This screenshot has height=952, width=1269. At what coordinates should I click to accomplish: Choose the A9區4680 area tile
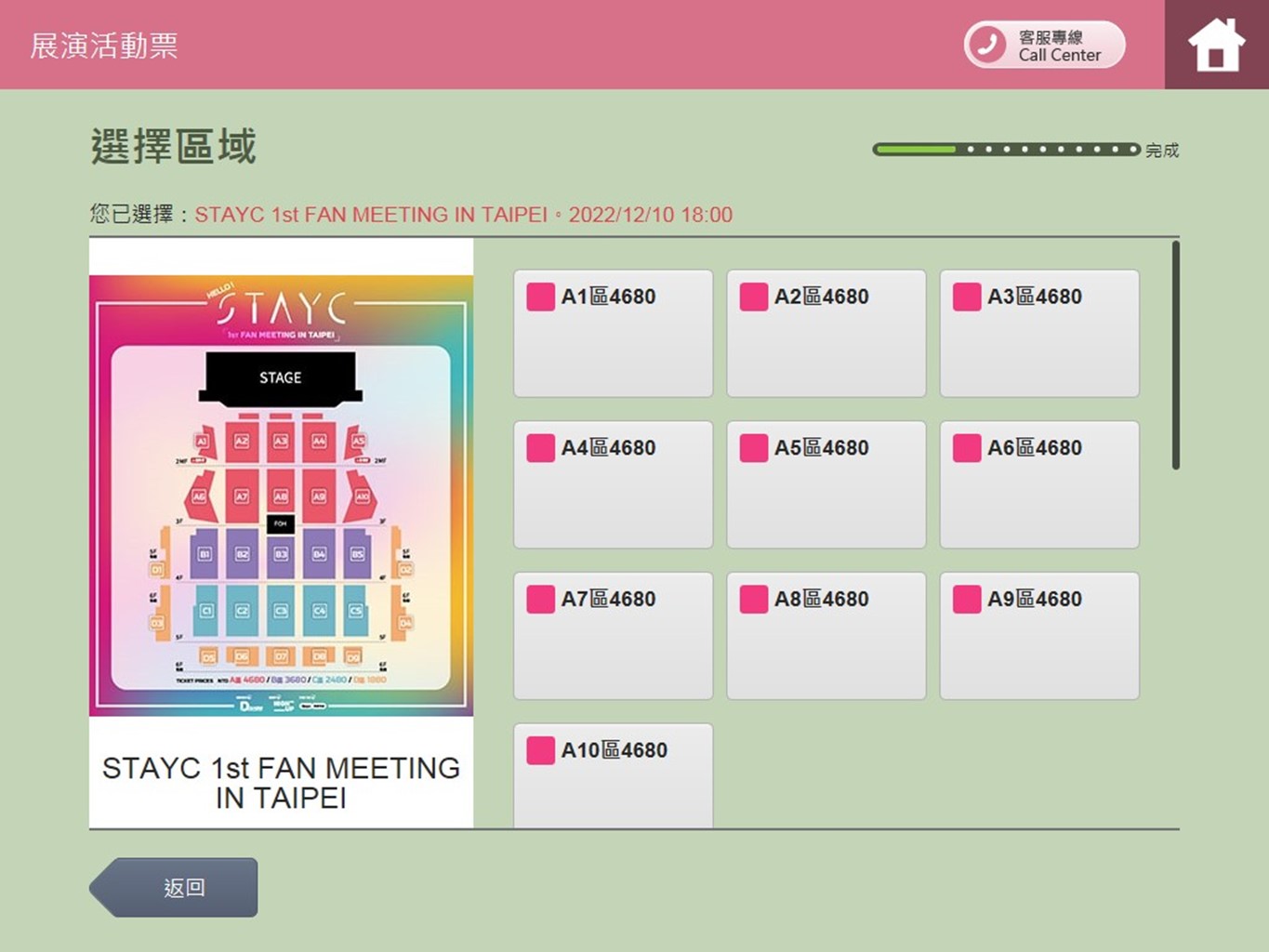pos(1038,636)
